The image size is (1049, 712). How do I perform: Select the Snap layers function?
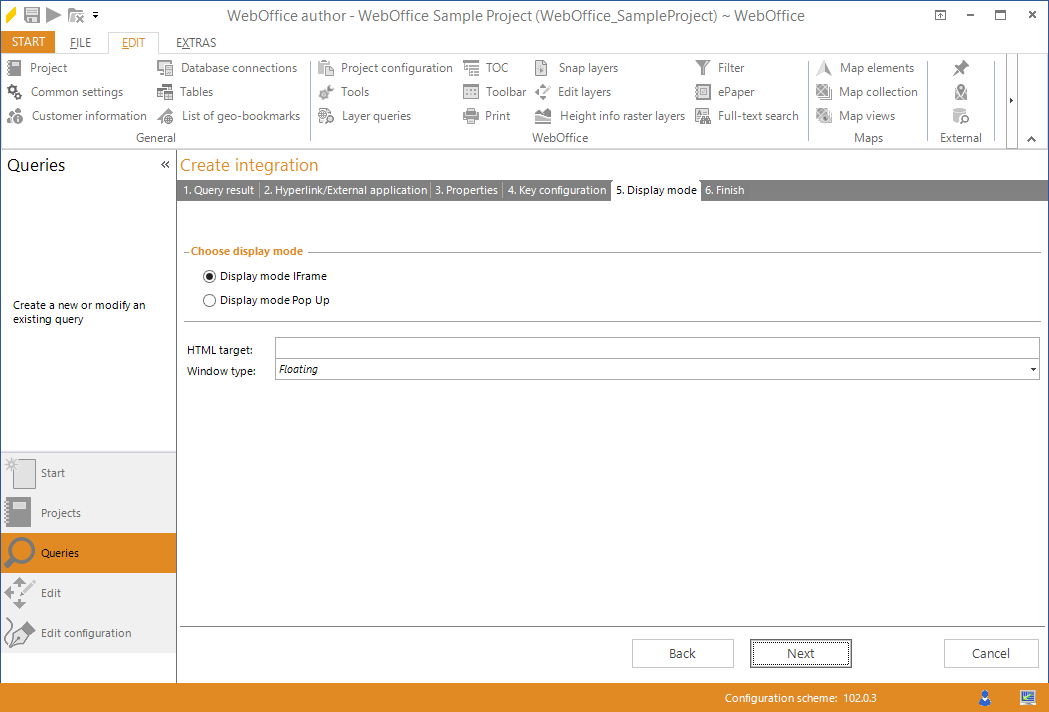(x=577, y=68)
